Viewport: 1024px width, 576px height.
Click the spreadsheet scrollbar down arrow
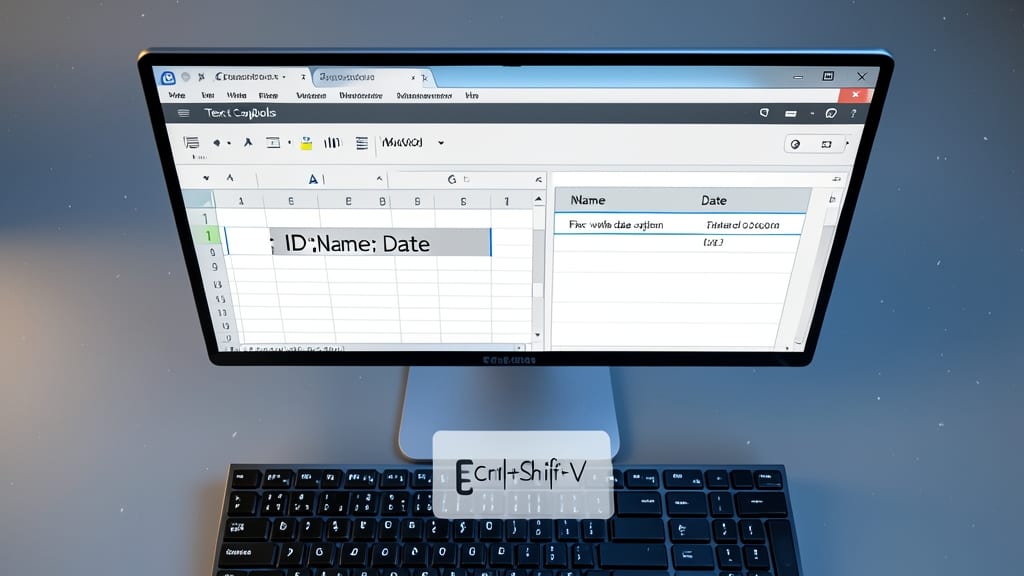click(537, 335)
